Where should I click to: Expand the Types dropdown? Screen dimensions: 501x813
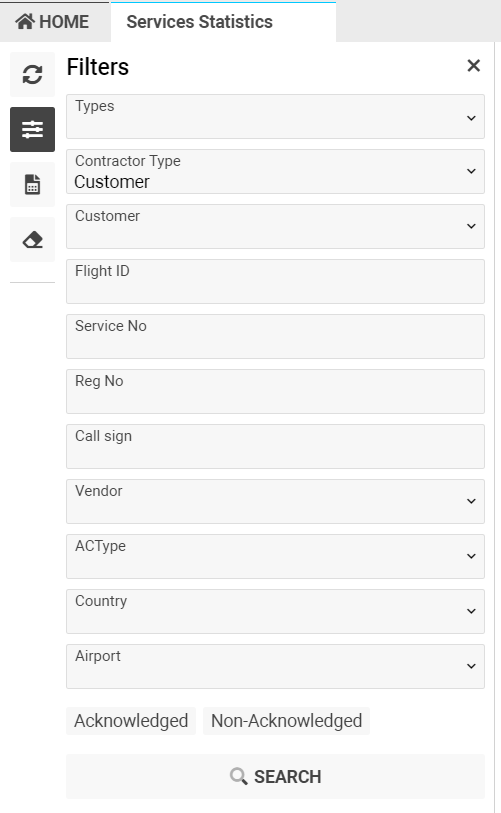[275, 117]
